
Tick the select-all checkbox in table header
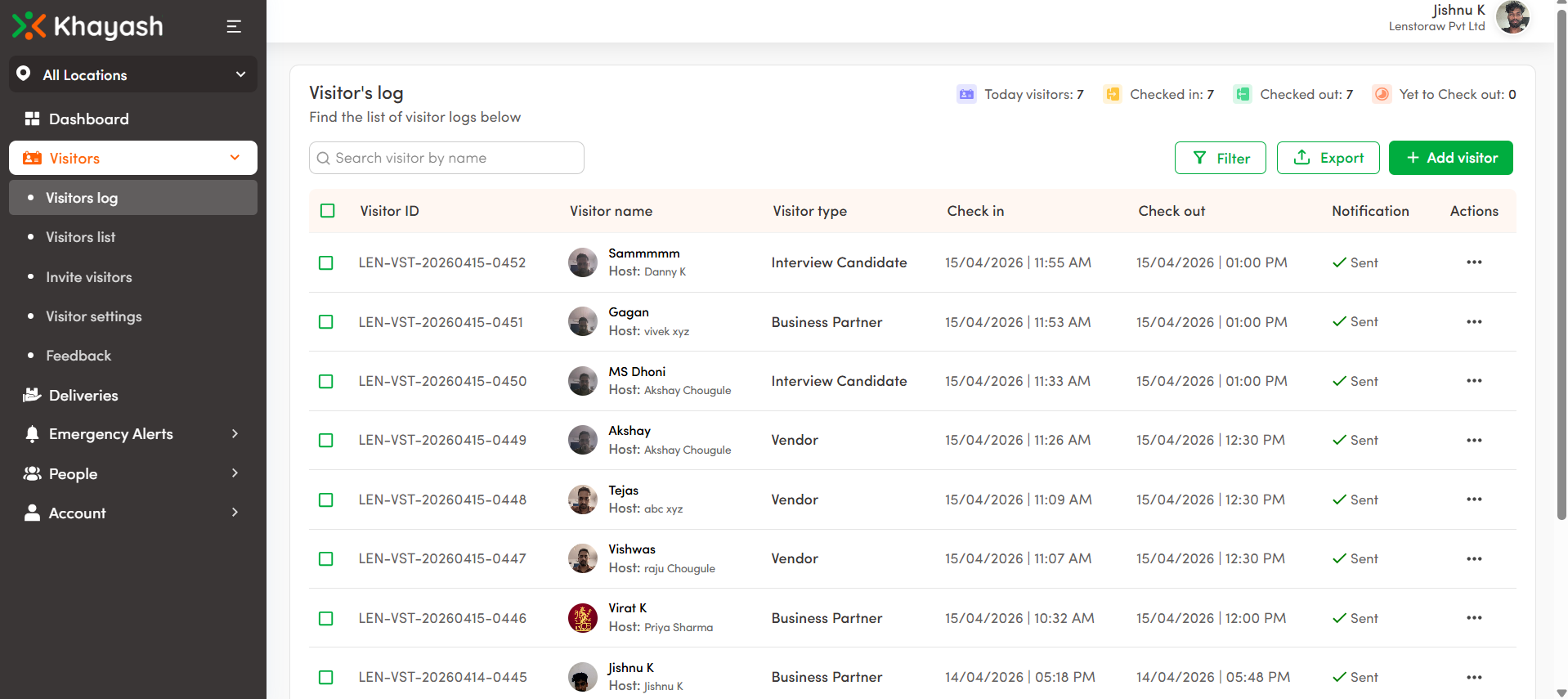pos(328,211)
